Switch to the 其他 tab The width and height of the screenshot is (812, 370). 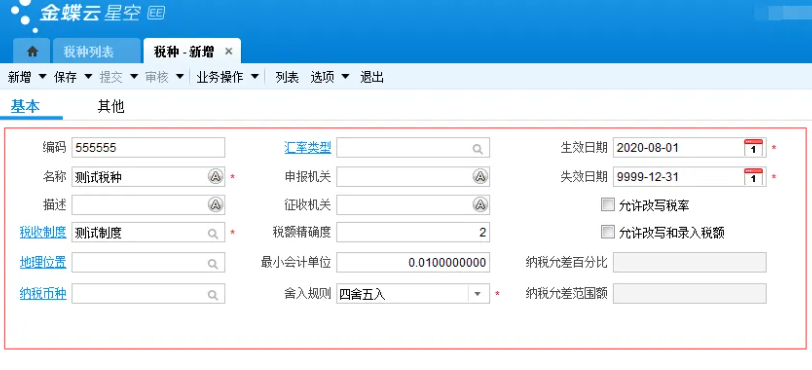pos(111,106)
